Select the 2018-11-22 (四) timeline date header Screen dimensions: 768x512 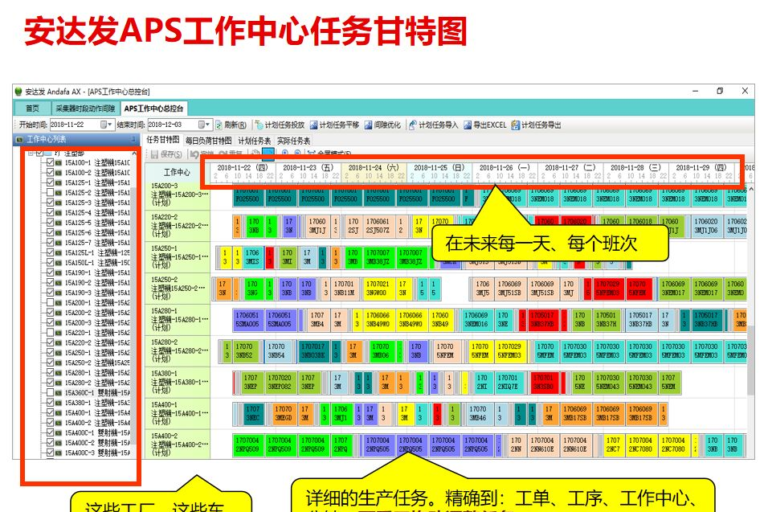click(242, 168)
